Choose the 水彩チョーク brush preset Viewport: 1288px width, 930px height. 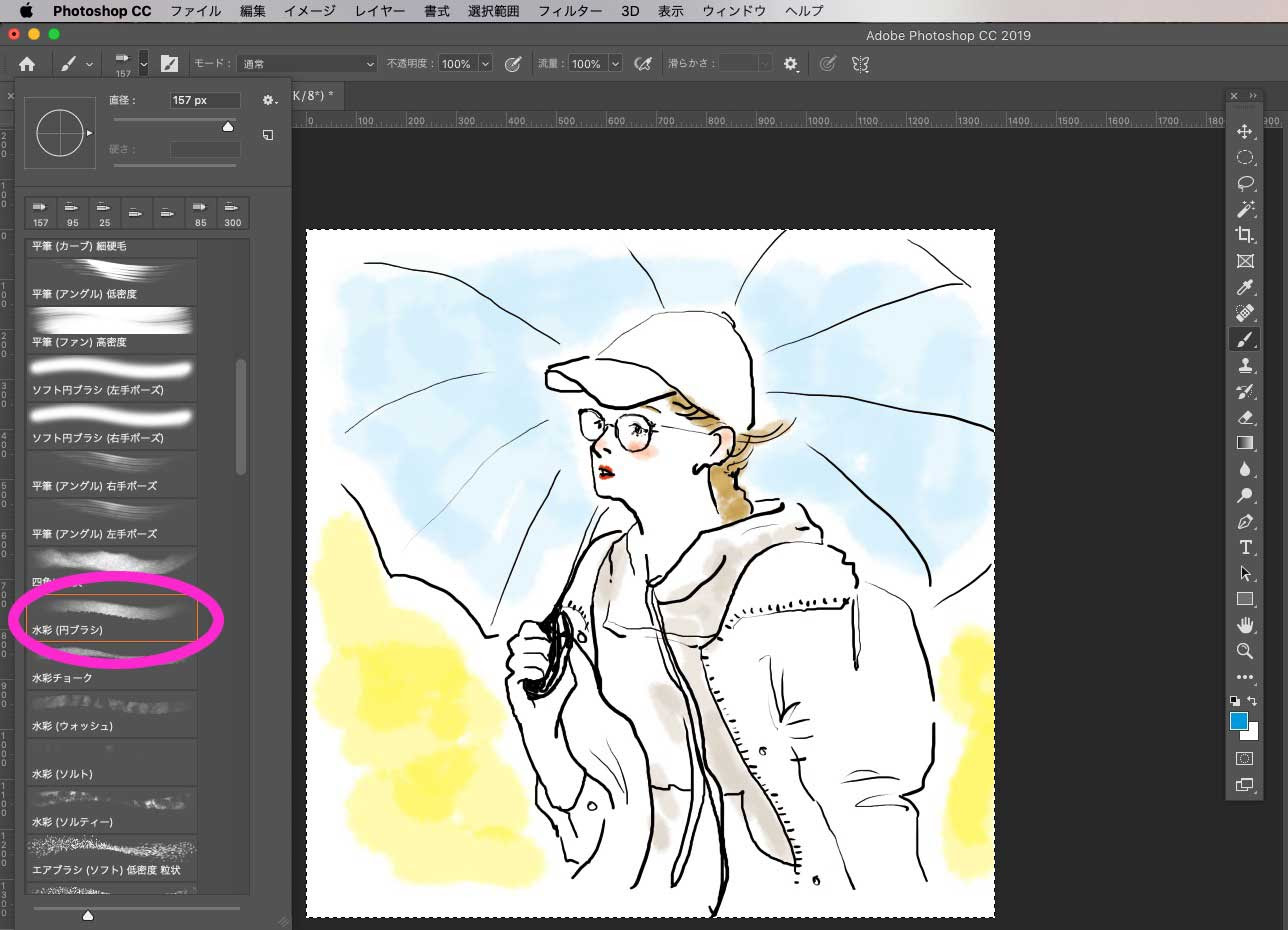coord(111,666)
